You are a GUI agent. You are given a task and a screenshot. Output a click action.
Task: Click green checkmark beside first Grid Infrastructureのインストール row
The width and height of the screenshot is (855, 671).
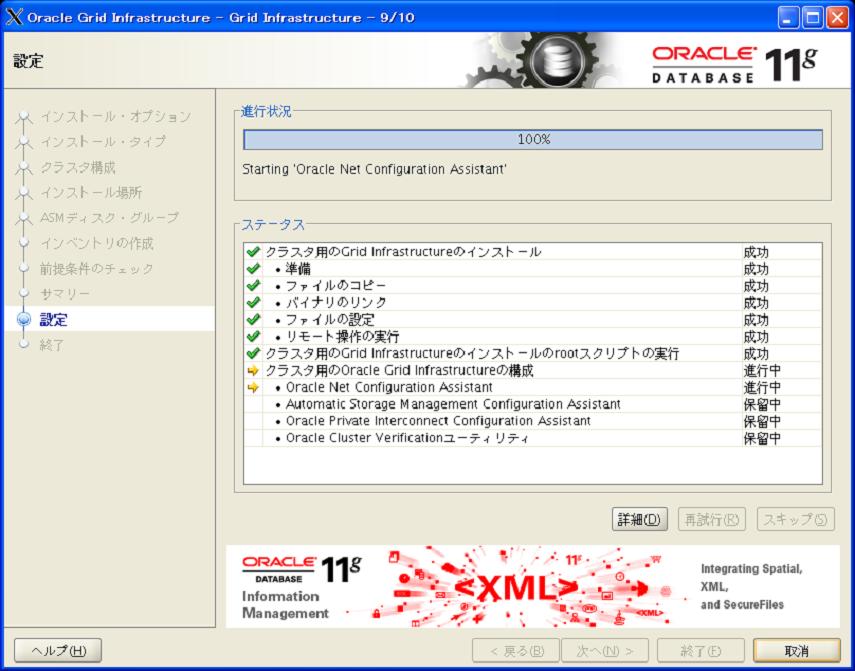(253, 252)
